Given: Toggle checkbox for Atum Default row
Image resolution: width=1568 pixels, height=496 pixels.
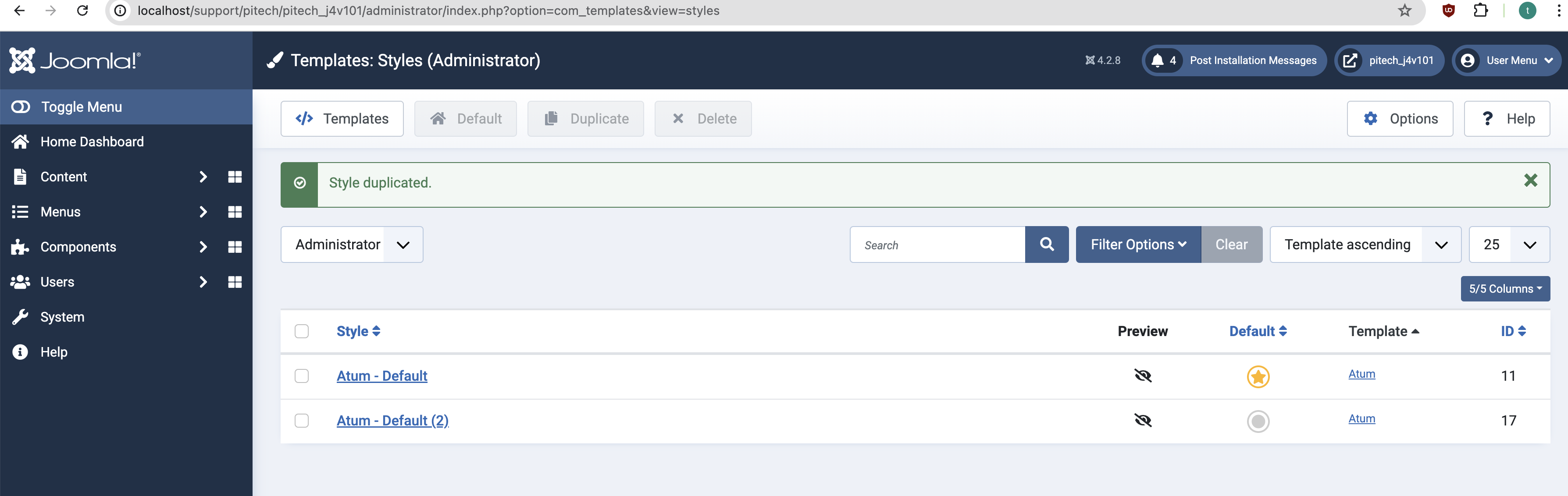Looking at the screenshot, I should (303, 375).
